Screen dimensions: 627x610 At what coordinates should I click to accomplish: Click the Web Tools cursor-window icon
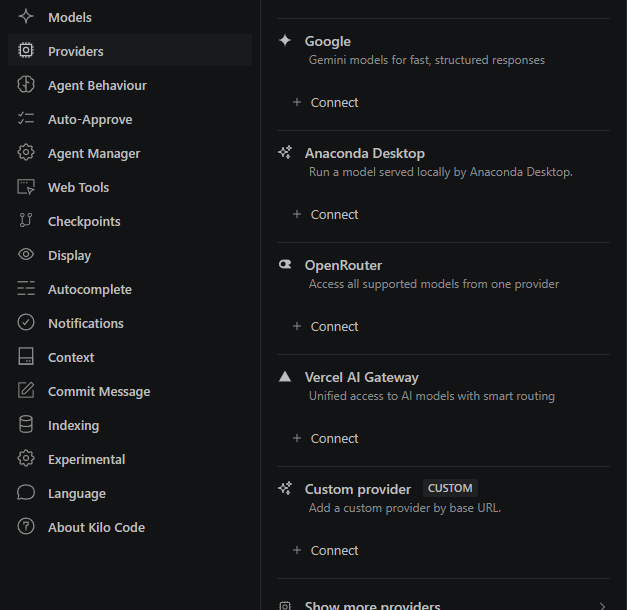(26, 187)
